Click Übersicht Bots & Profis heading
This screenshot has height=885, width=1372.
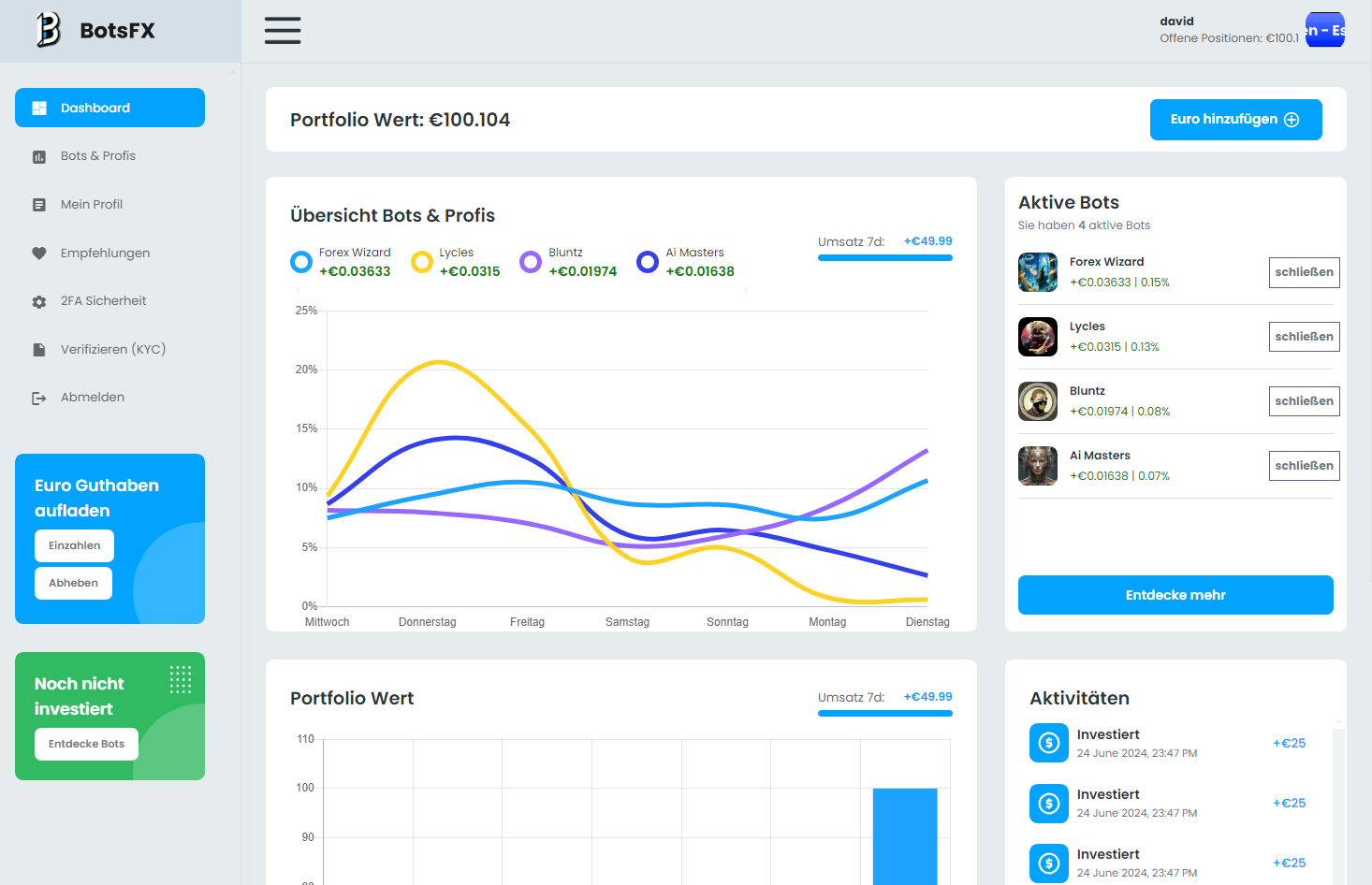tap(392, 215)
